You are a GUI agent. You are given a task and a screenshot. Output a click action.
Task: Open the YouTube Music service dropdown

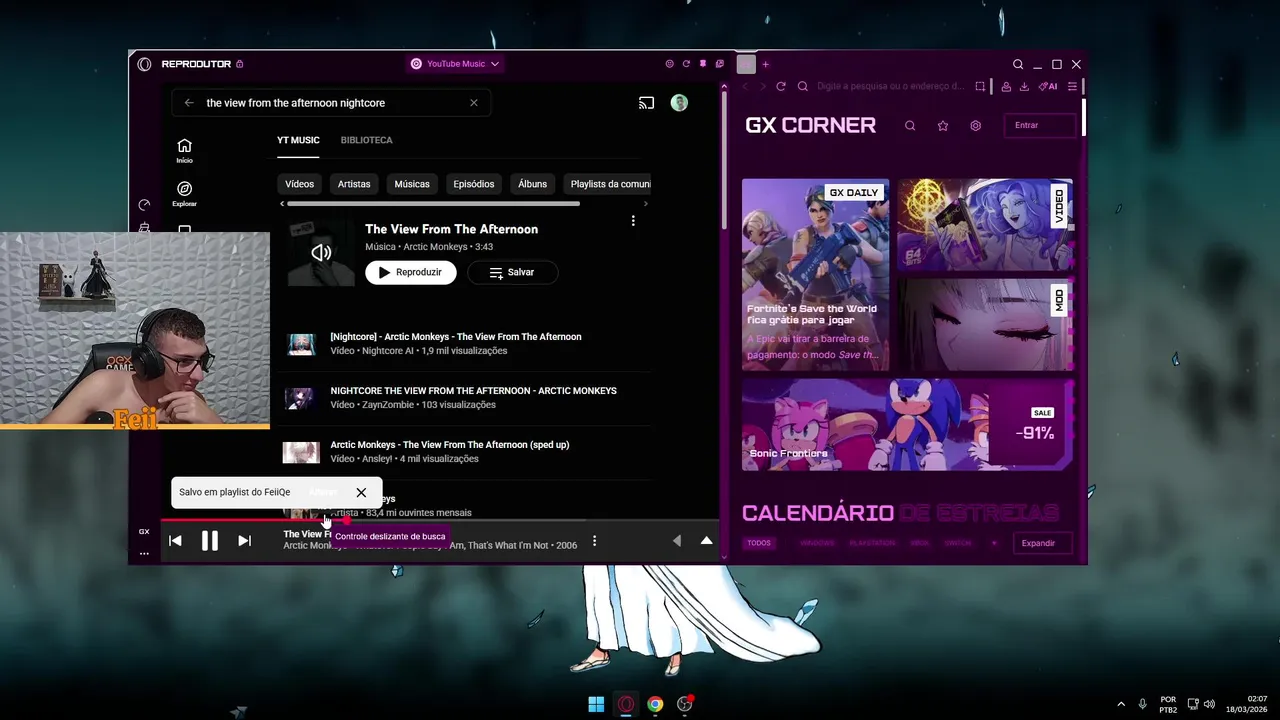tap(455, 64)
